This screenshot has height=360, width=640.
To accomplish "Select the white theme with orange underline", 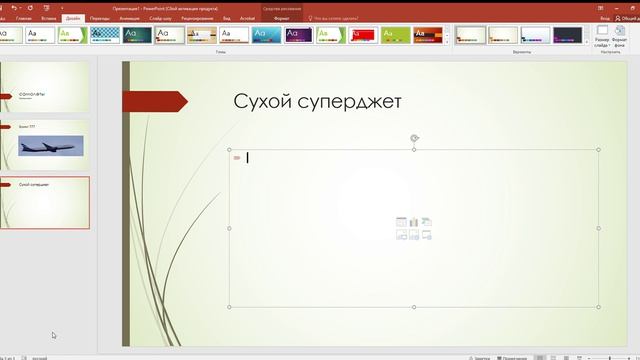I will [x=234, y=35].
